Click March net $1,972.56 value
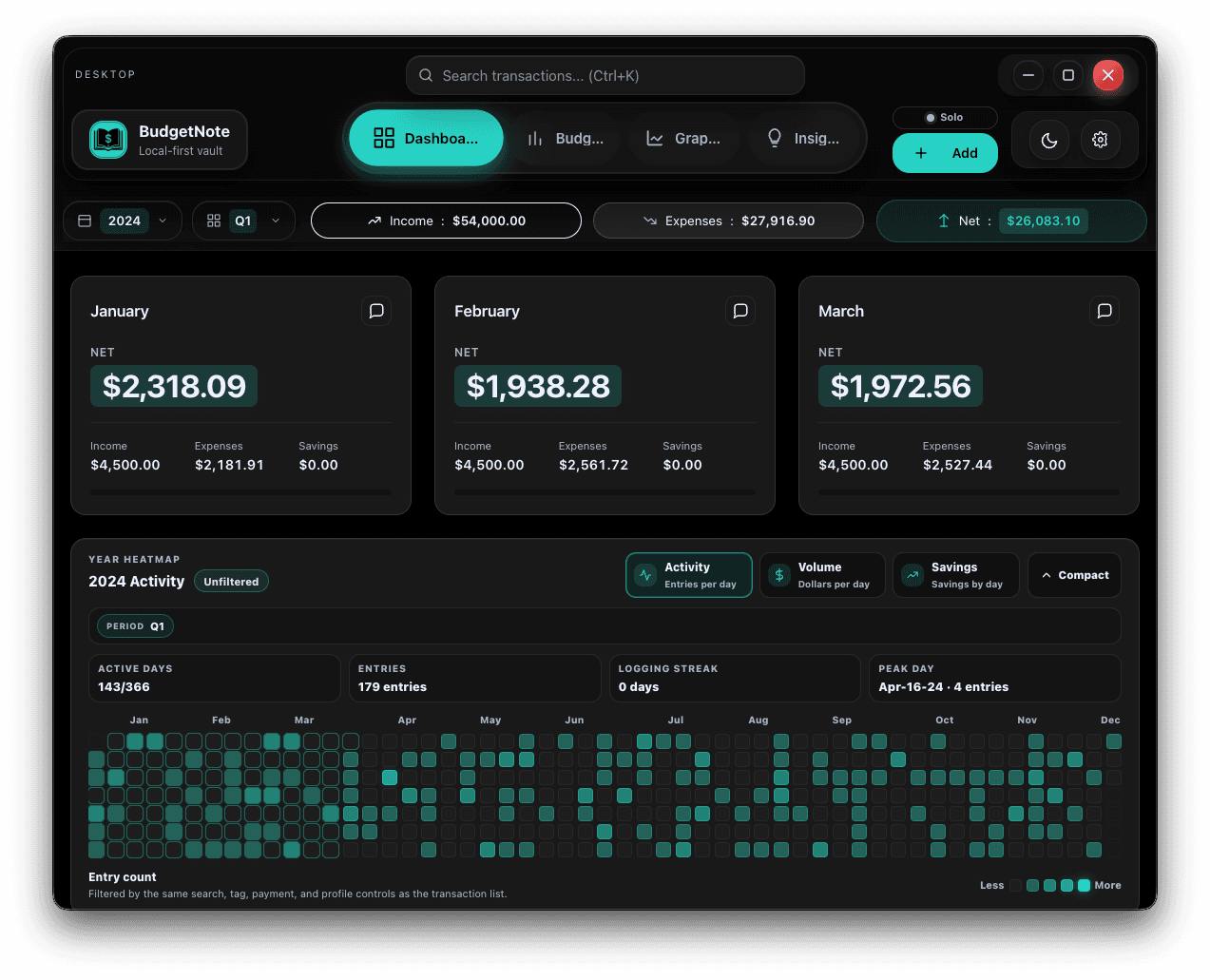 (x=900, y=386)
